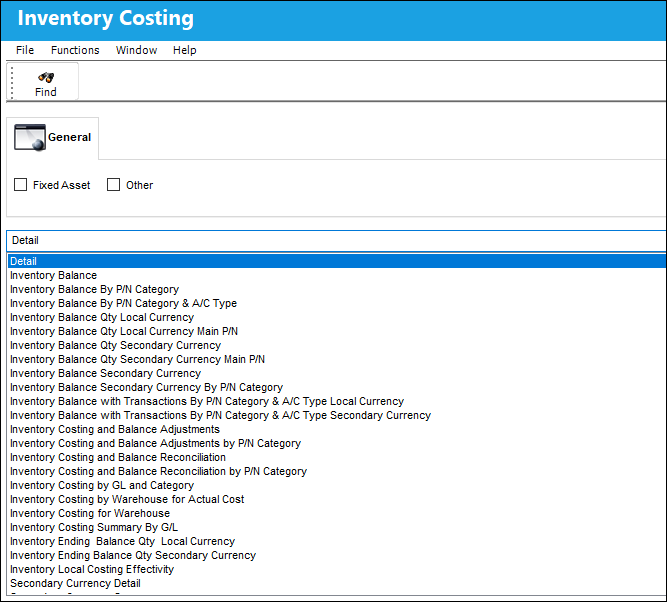667x602 pixels.
Task: Tick the Other checkbox
Action: 113,185
